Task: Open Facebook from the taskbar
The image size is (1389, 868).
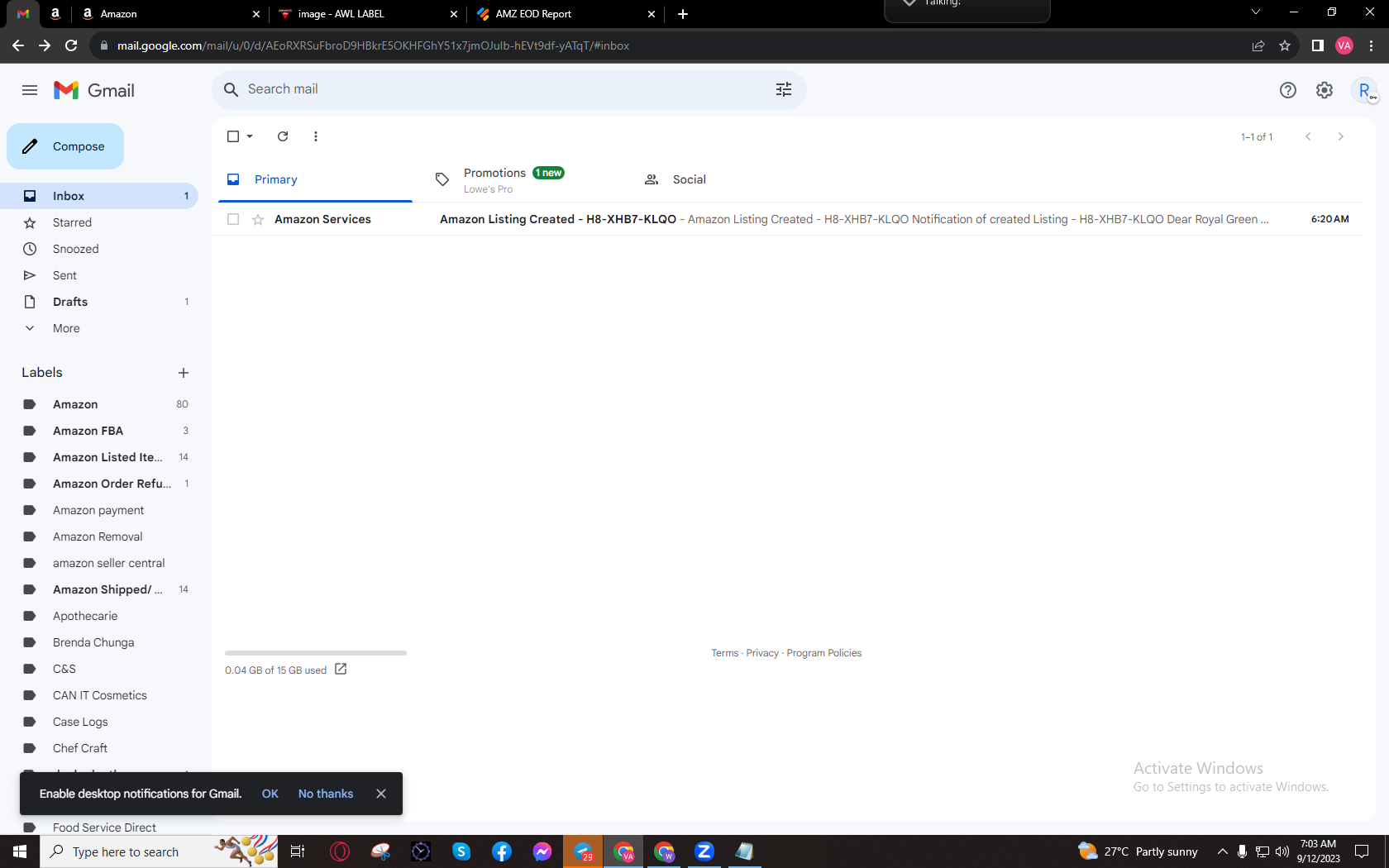Action: [x=502, y=851]
